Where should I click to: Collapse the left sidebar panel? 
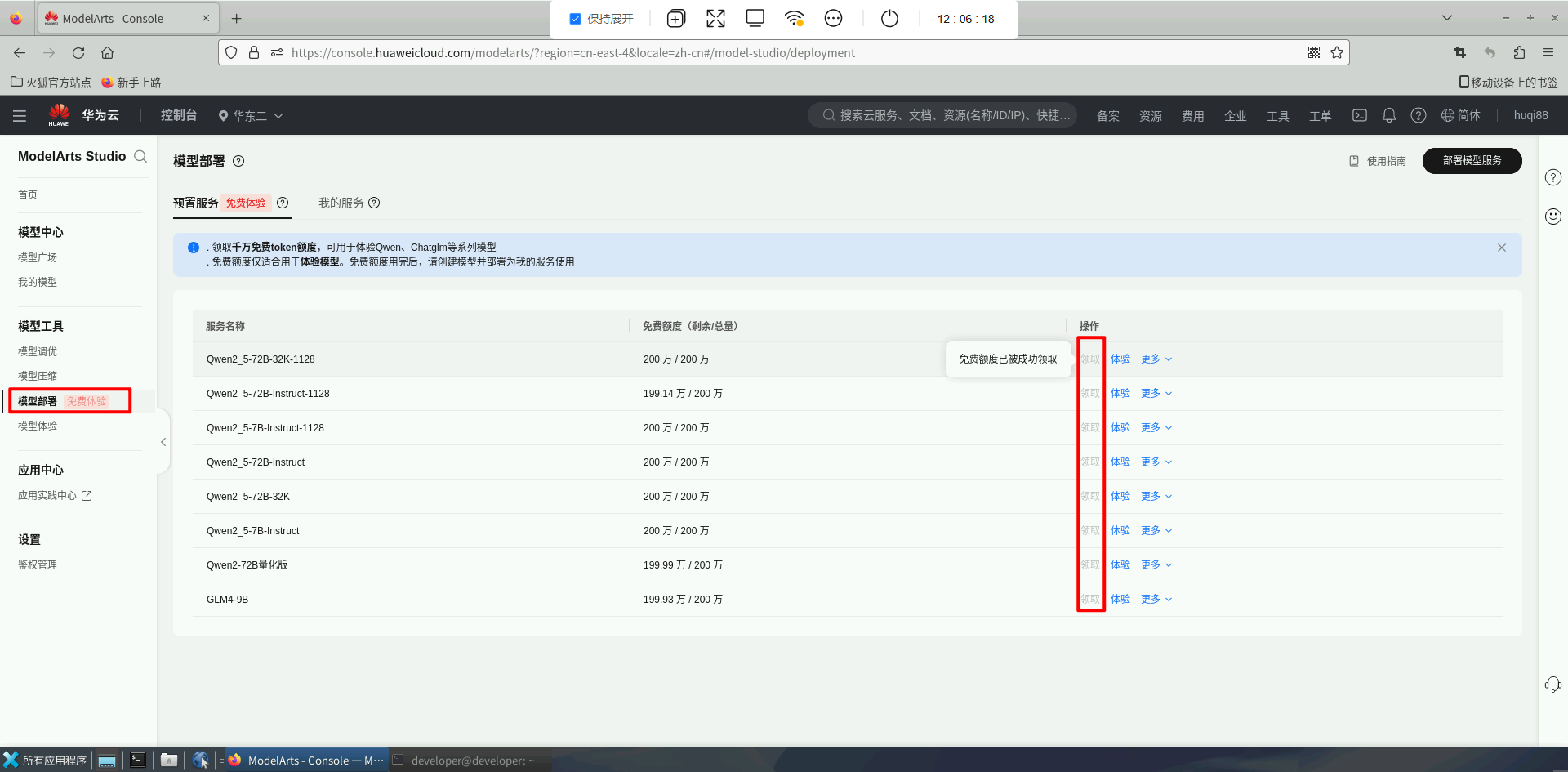(x=163, y=442)
